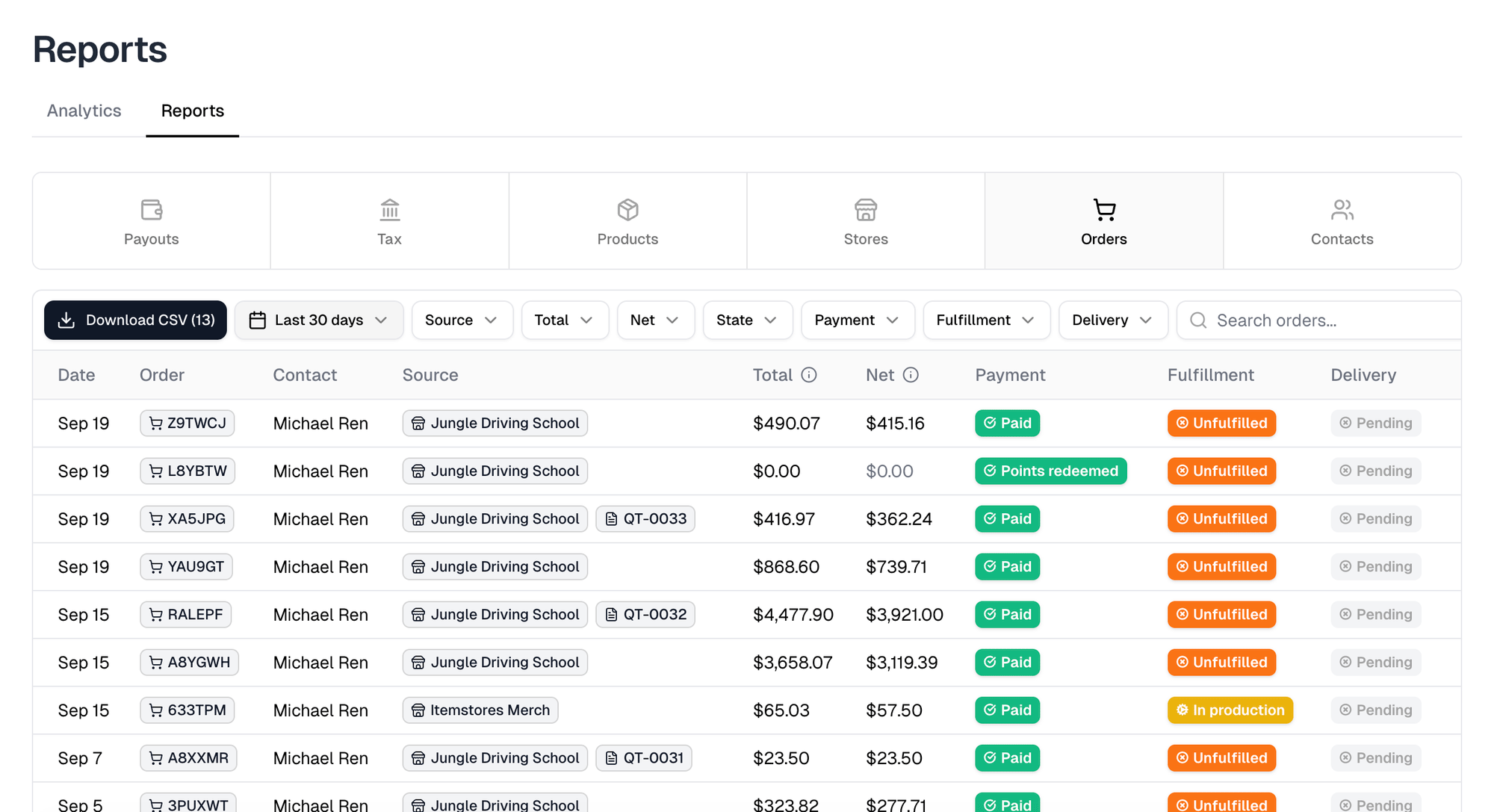Open order 633TPM

click(x=187, y=710)
